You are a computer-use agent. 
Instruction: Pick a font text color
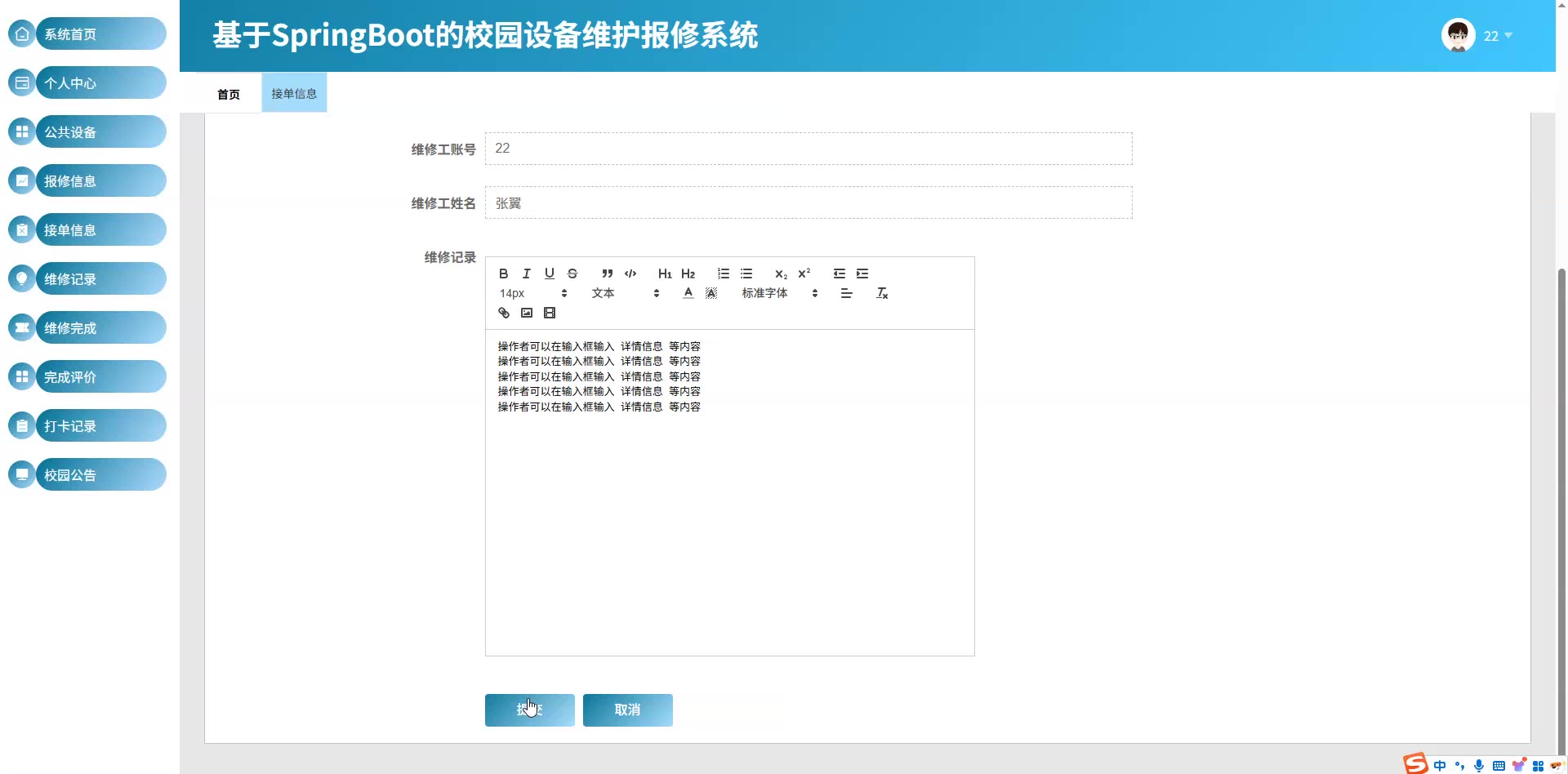click(x=688, y=293)
